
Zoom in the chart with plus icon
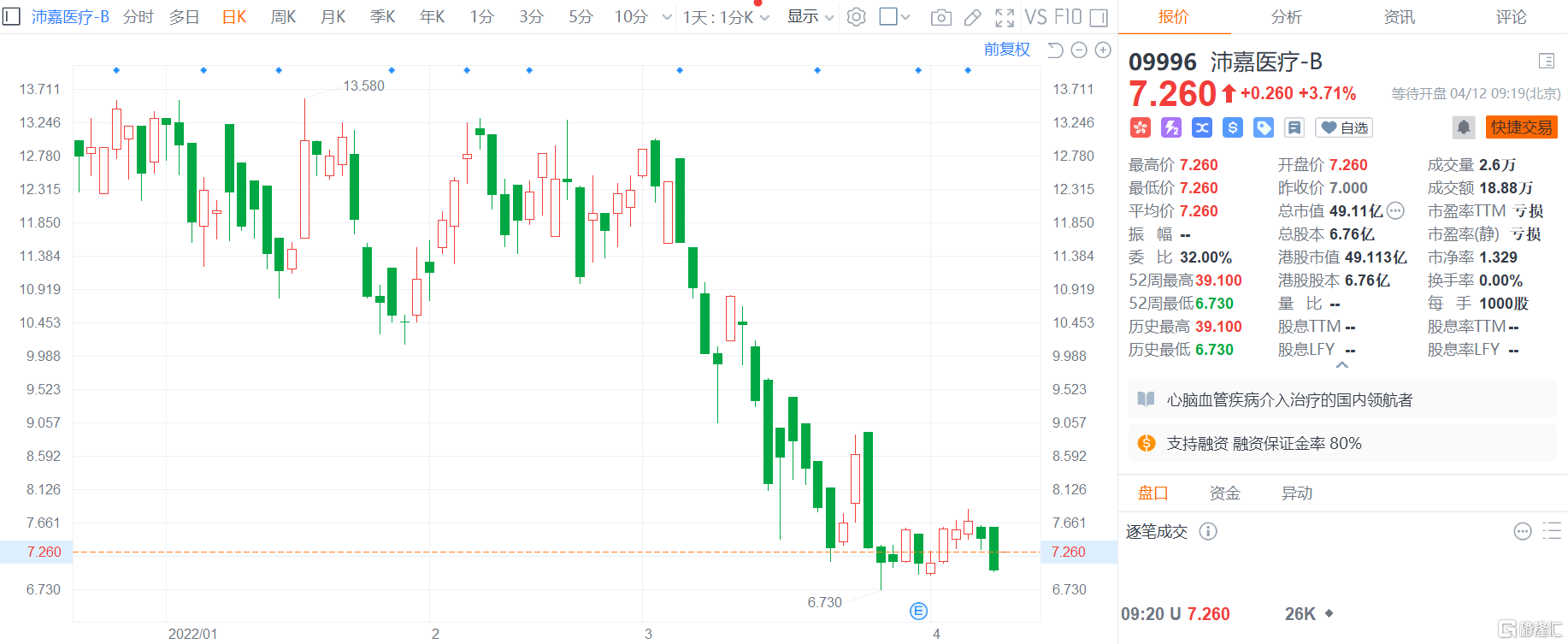tap(1103, 50)
